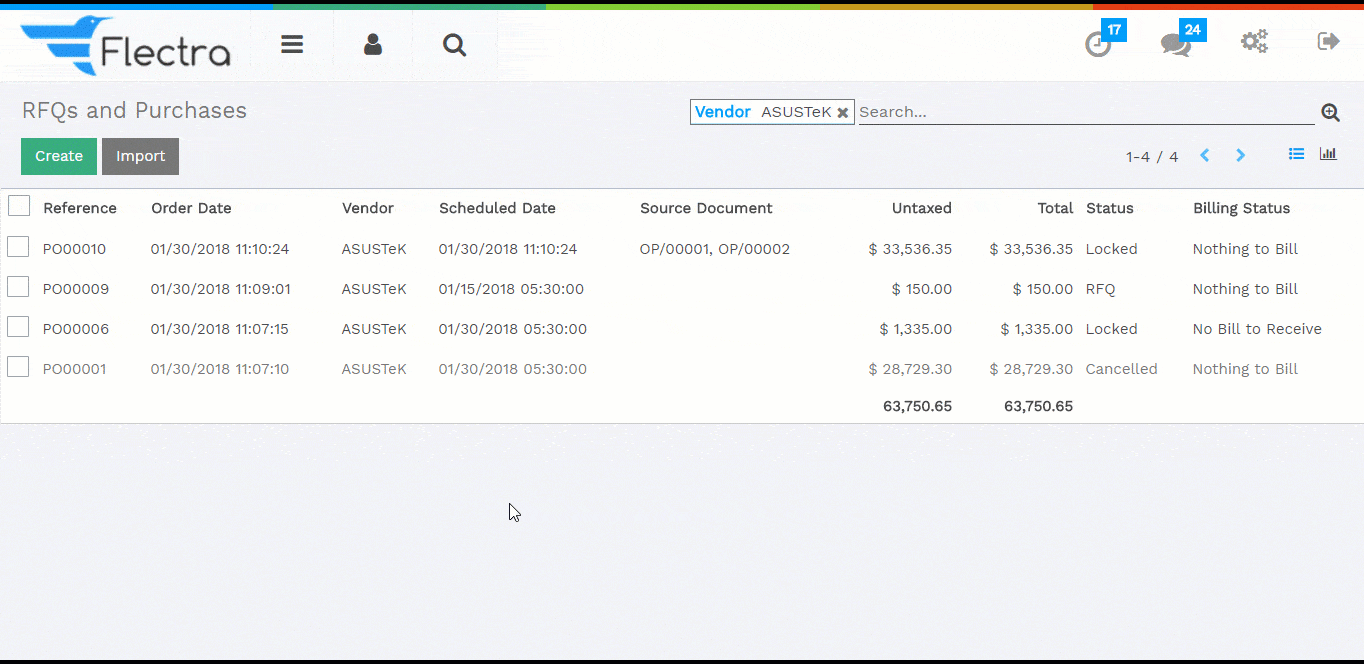
Task: Click the Create button
Action: coord(59,157)
